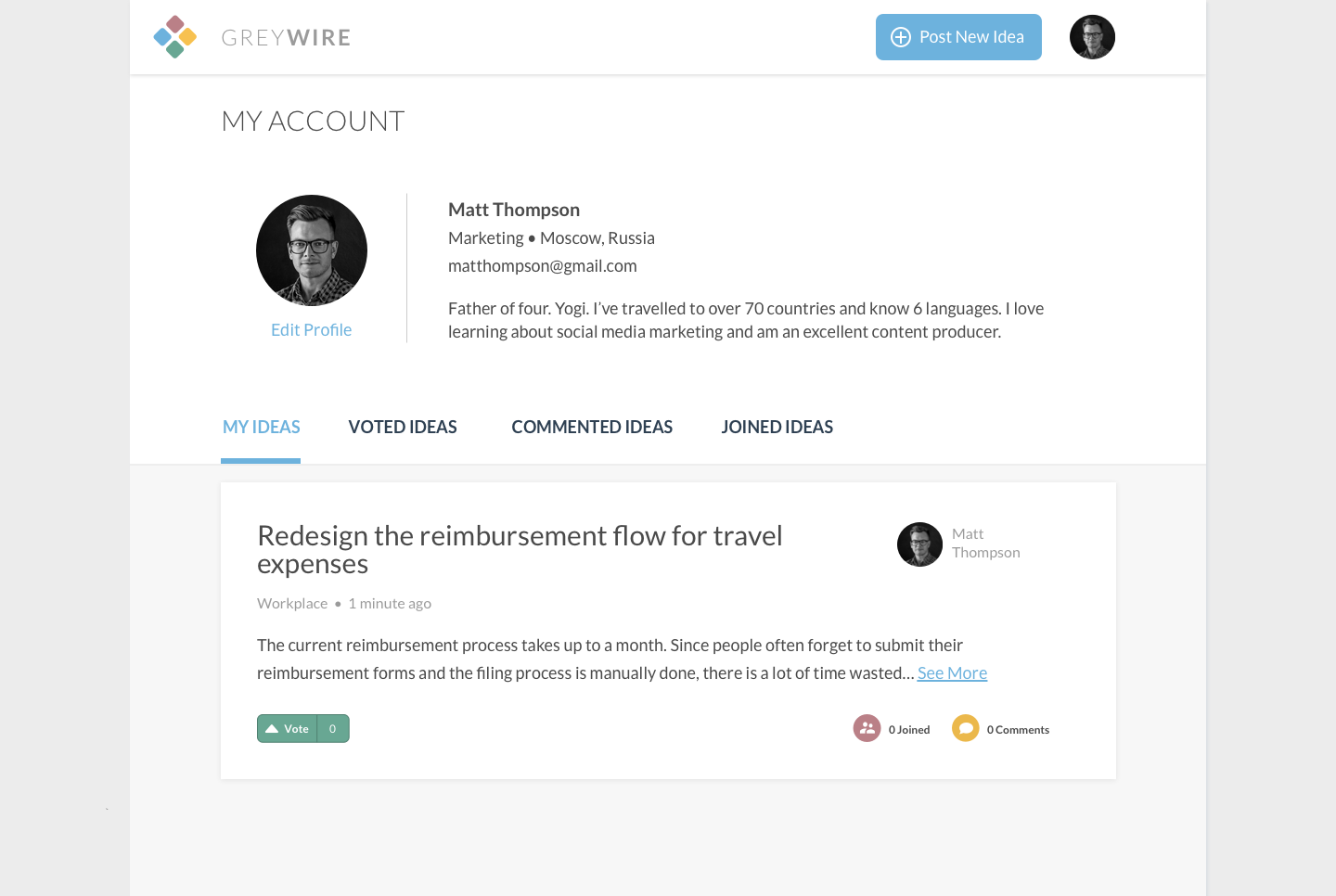This screenshot has height=896, width=1336.
Task: Go to the Joined Ideas tab
Action: (777, 428)
